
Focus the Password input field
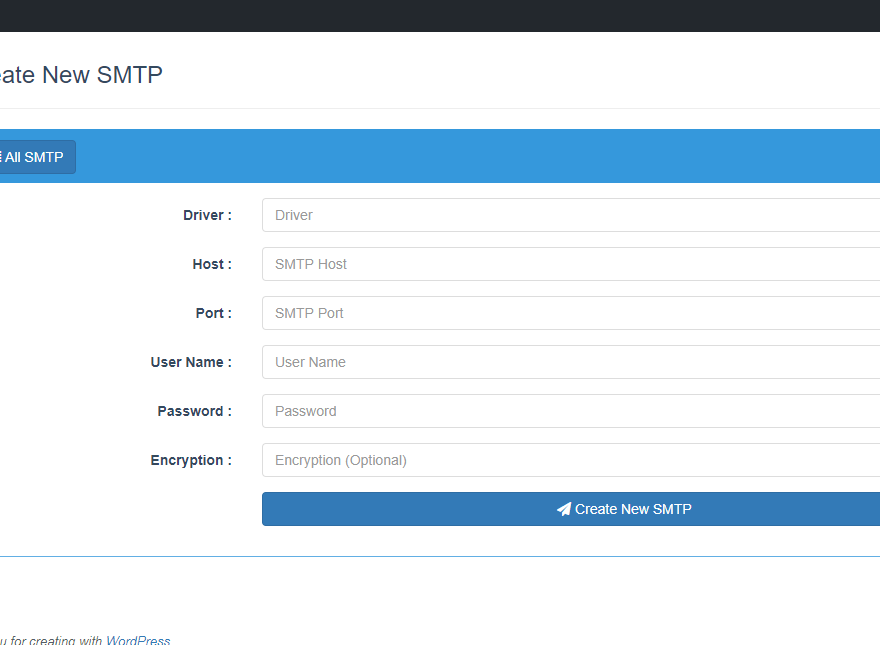571,411
